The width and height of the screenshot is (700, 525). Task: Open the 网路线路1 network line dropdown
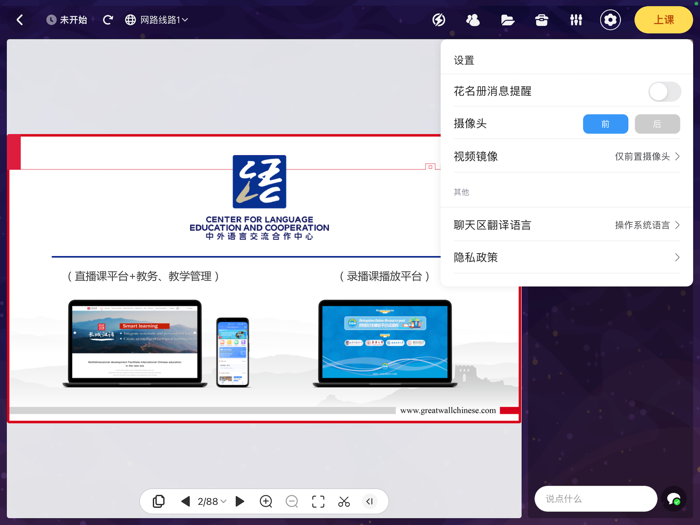pyautogui.click(x=157, y=20)
